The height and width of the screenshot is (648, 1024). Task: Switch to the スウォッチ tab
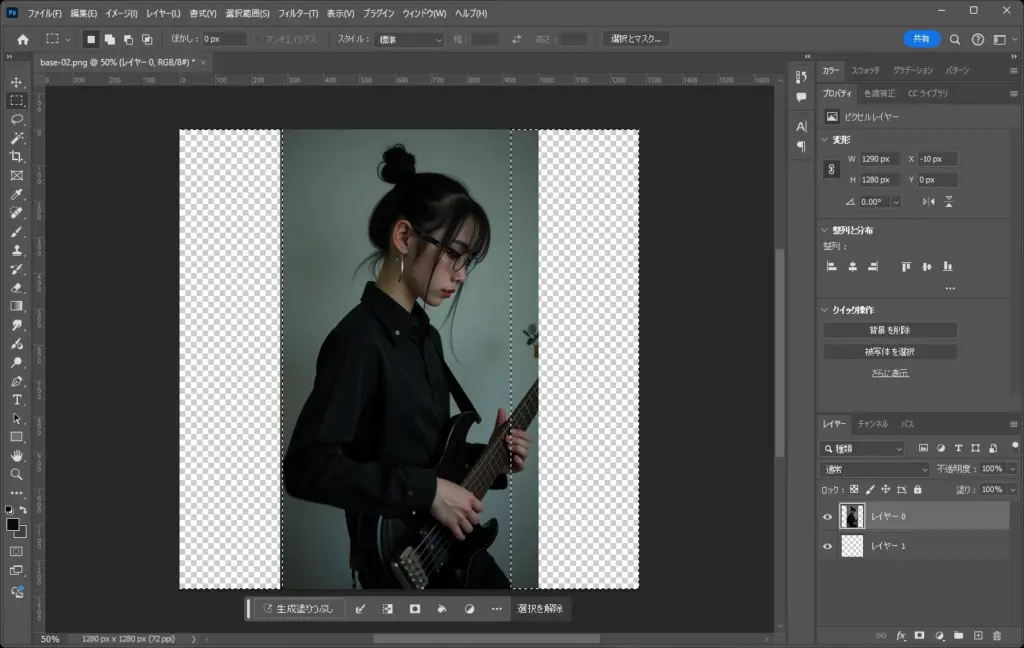pos(865,71)
